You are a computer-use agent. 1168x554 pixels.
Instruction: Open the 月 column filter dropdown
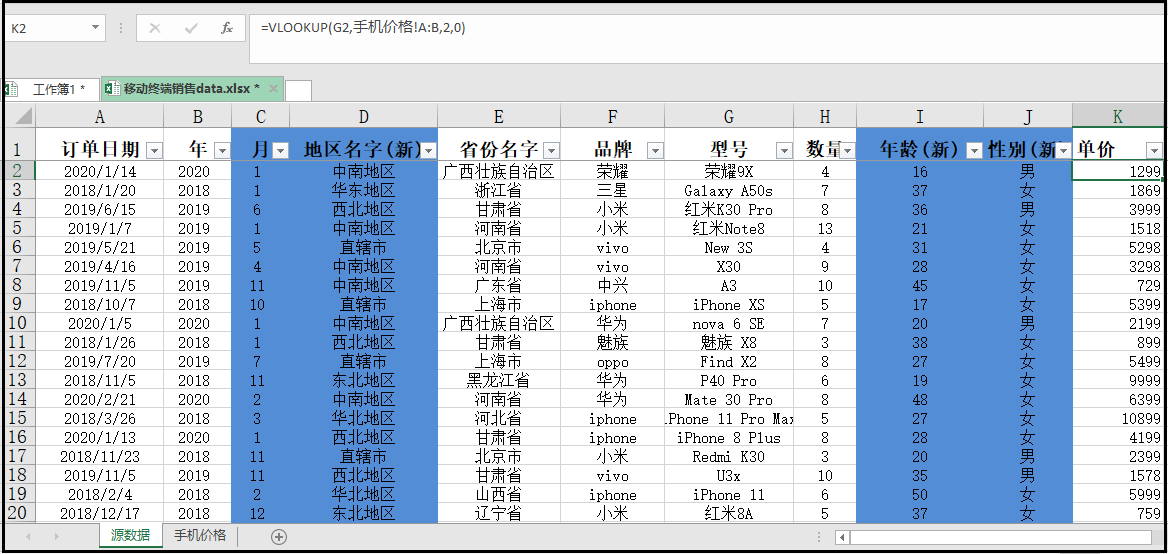(281, 150)
